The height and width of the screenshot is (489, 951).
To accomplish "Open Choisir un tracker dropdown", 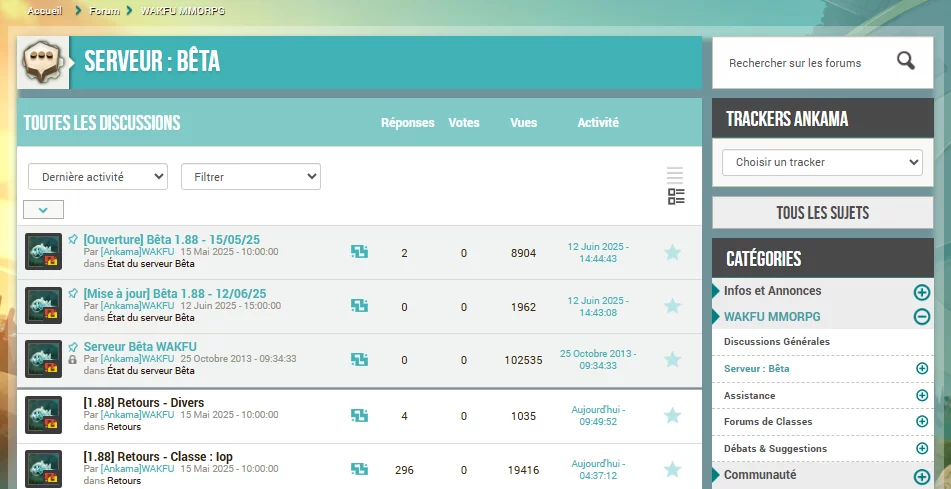I will coord(822,162).
